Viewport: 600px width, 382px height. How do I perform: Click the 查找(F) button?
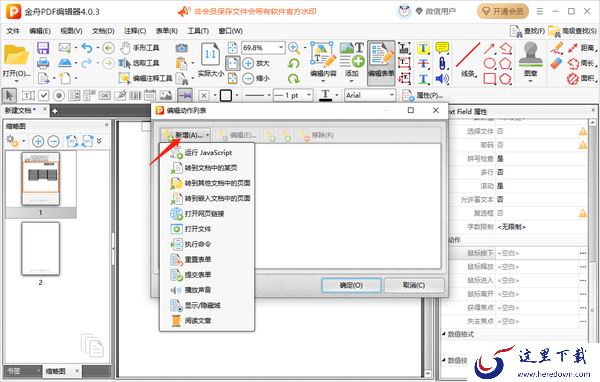coord(528,31)
